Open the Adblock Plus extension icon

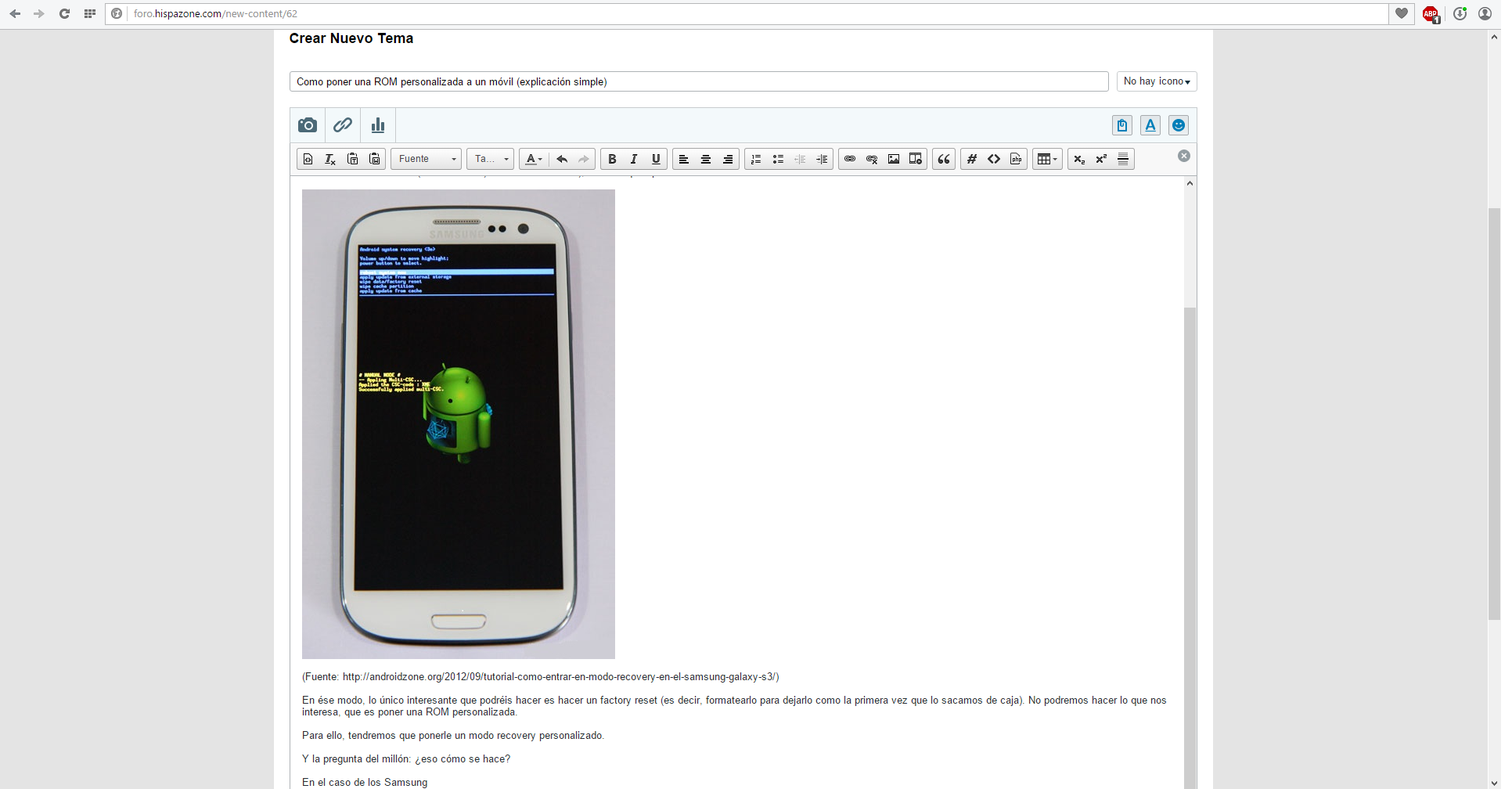tap(1431, 14)
